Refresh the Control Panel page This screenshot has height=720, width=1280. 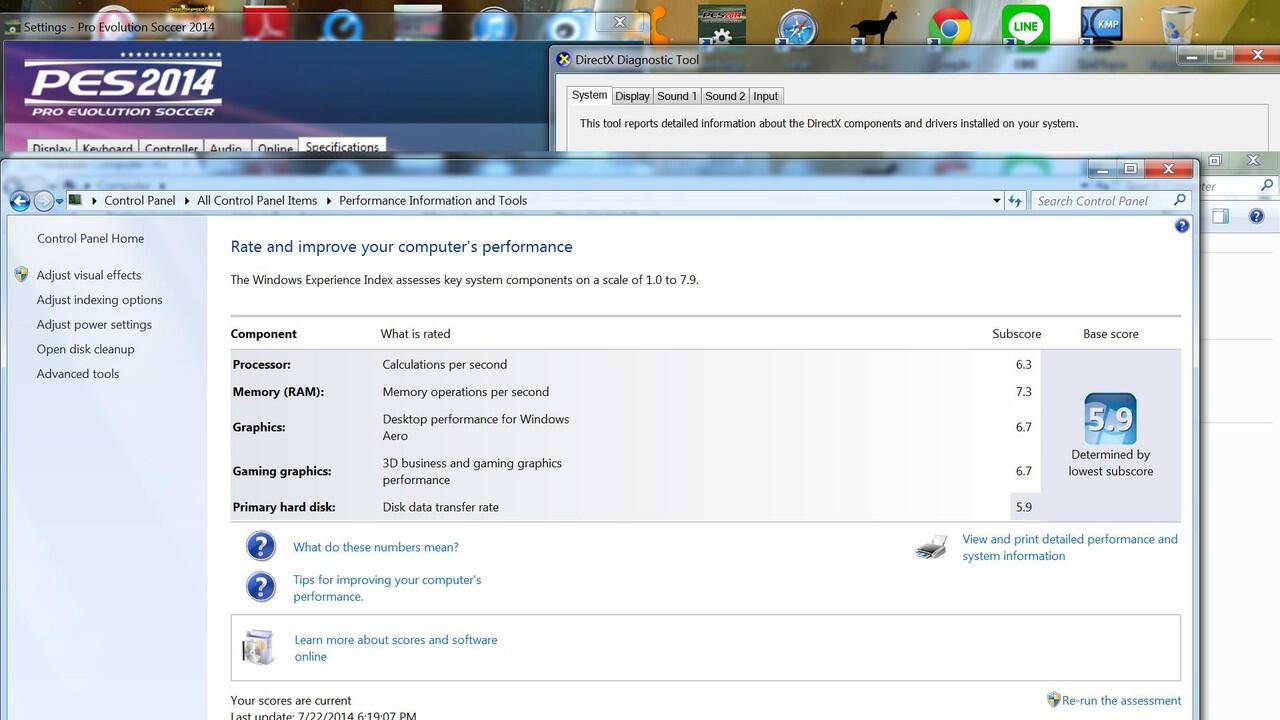pos(1015,201)
